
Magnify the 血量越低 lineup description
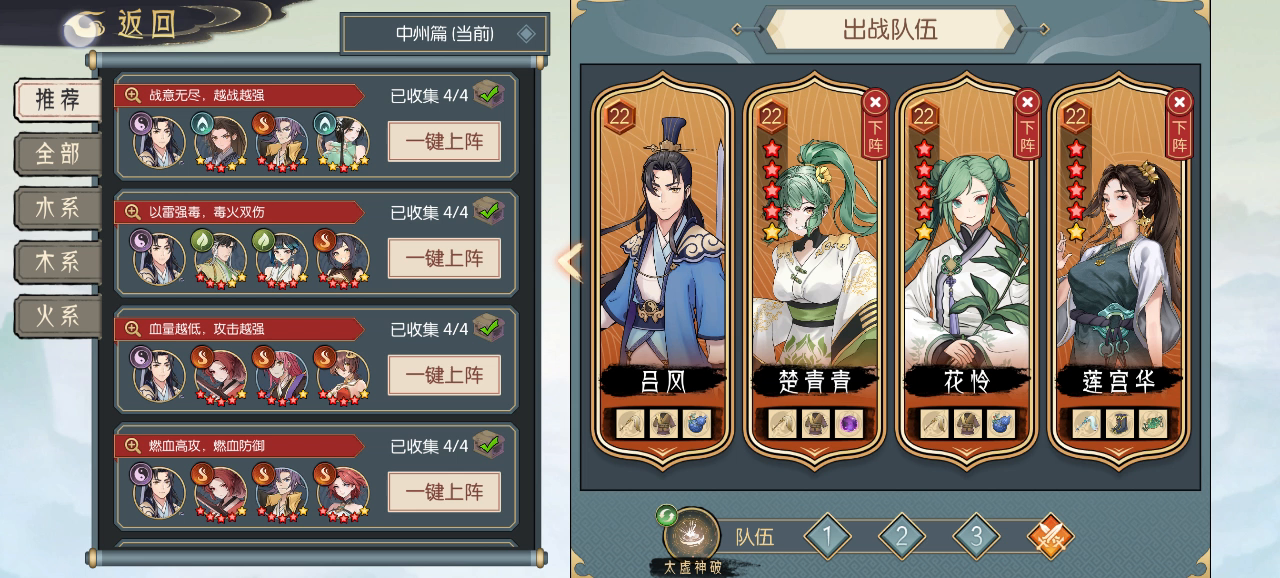pyautogui.click(x=132, y=329)
